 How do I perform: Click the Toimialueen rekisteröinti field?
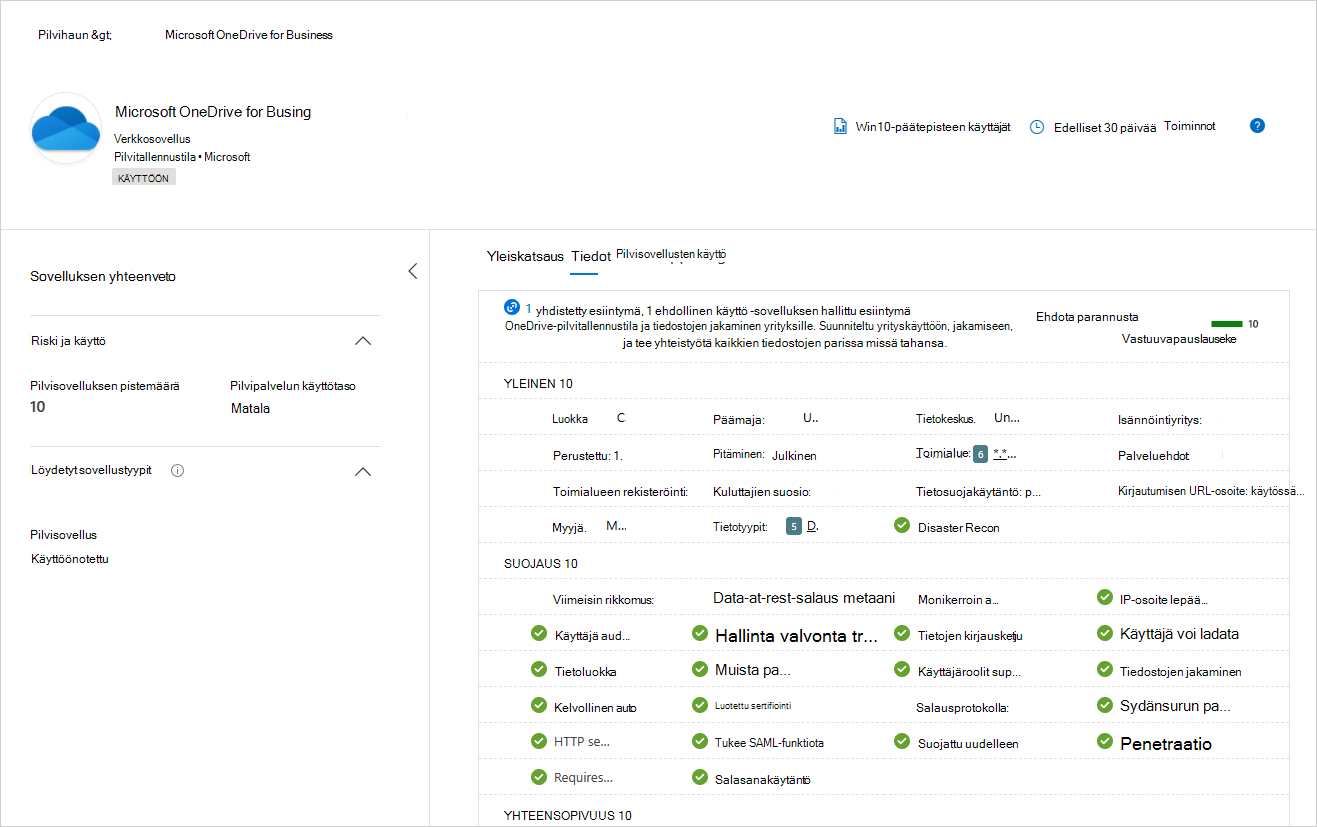620,491
